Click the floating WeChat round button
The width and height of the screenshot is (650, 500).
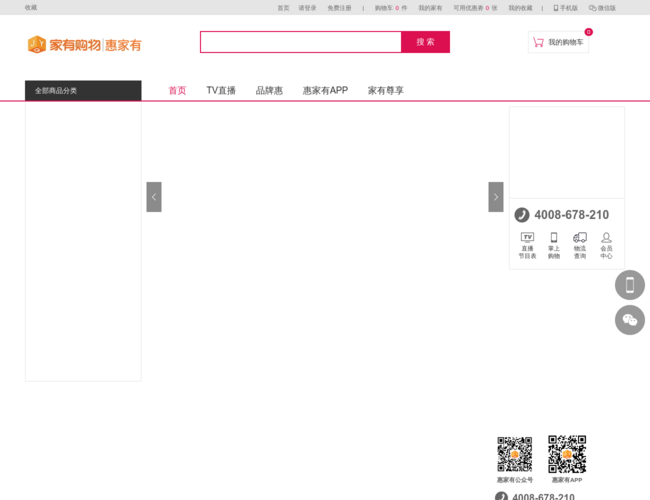click(630, 320)
